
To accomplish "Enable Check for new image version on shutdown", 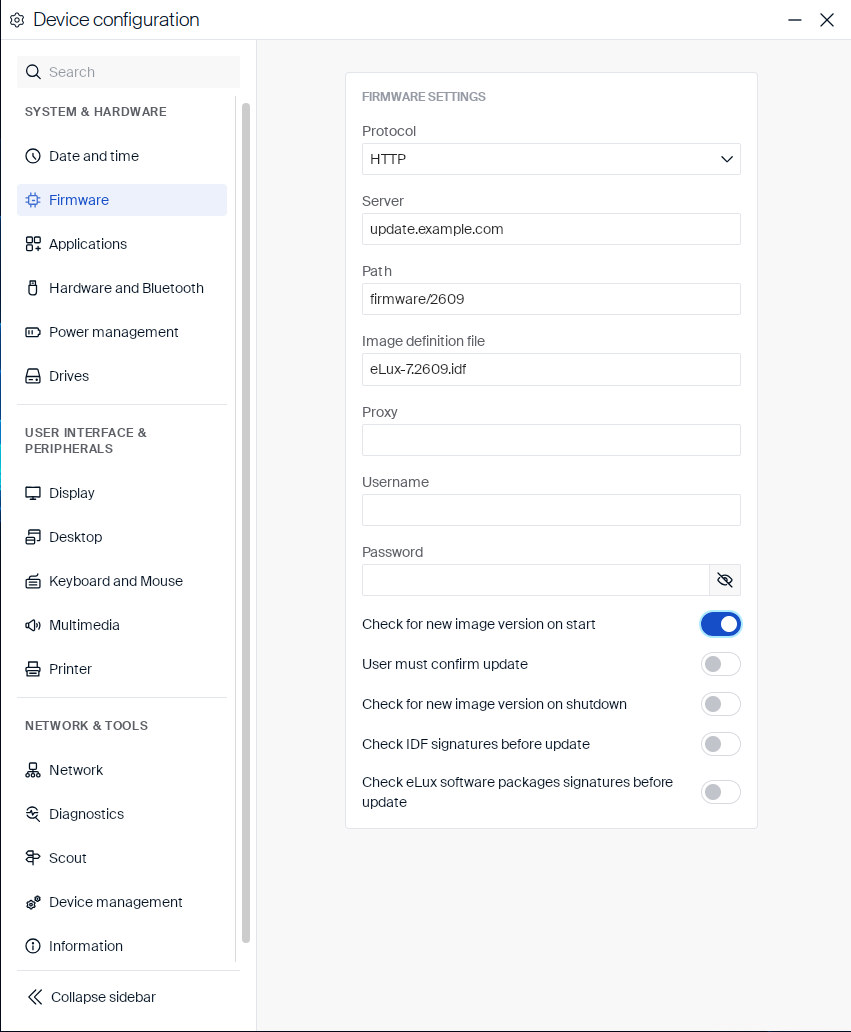I will [721, 704].
